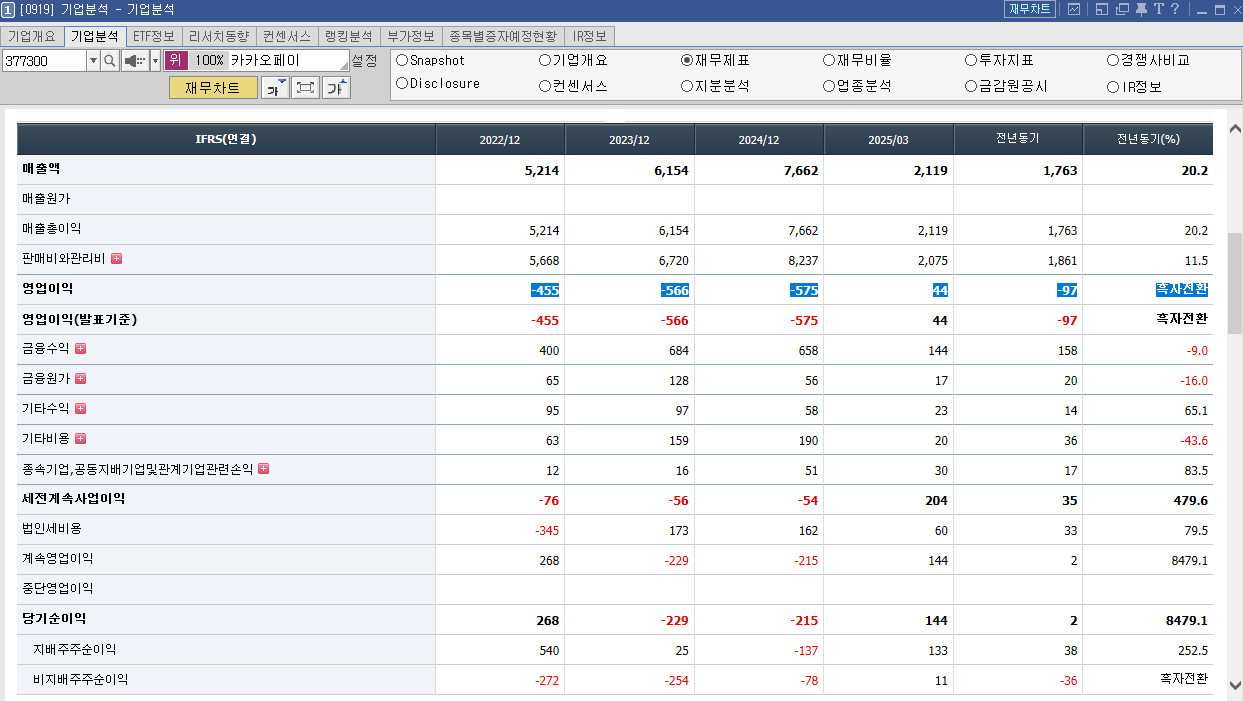Click the 지배주주순이익 row label
1243x701 pixels.
[74, 649]
